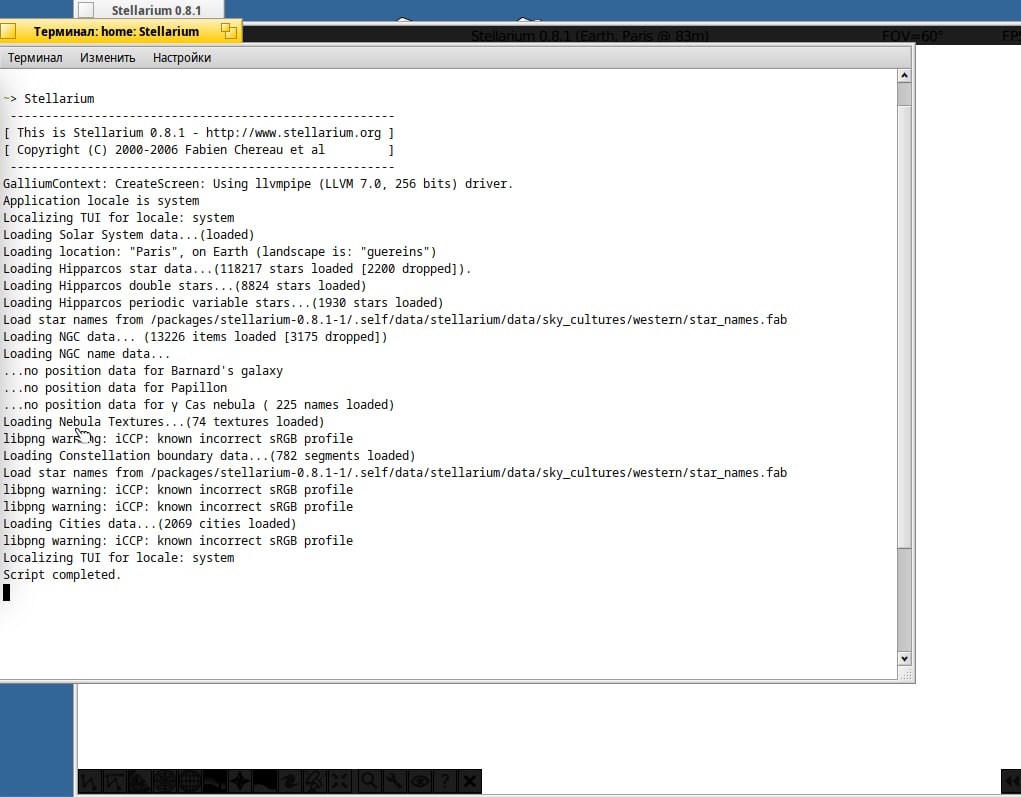Click the zoom box on Terminal title tab
Screen dimensions: 1021x797
pos(229,31)
